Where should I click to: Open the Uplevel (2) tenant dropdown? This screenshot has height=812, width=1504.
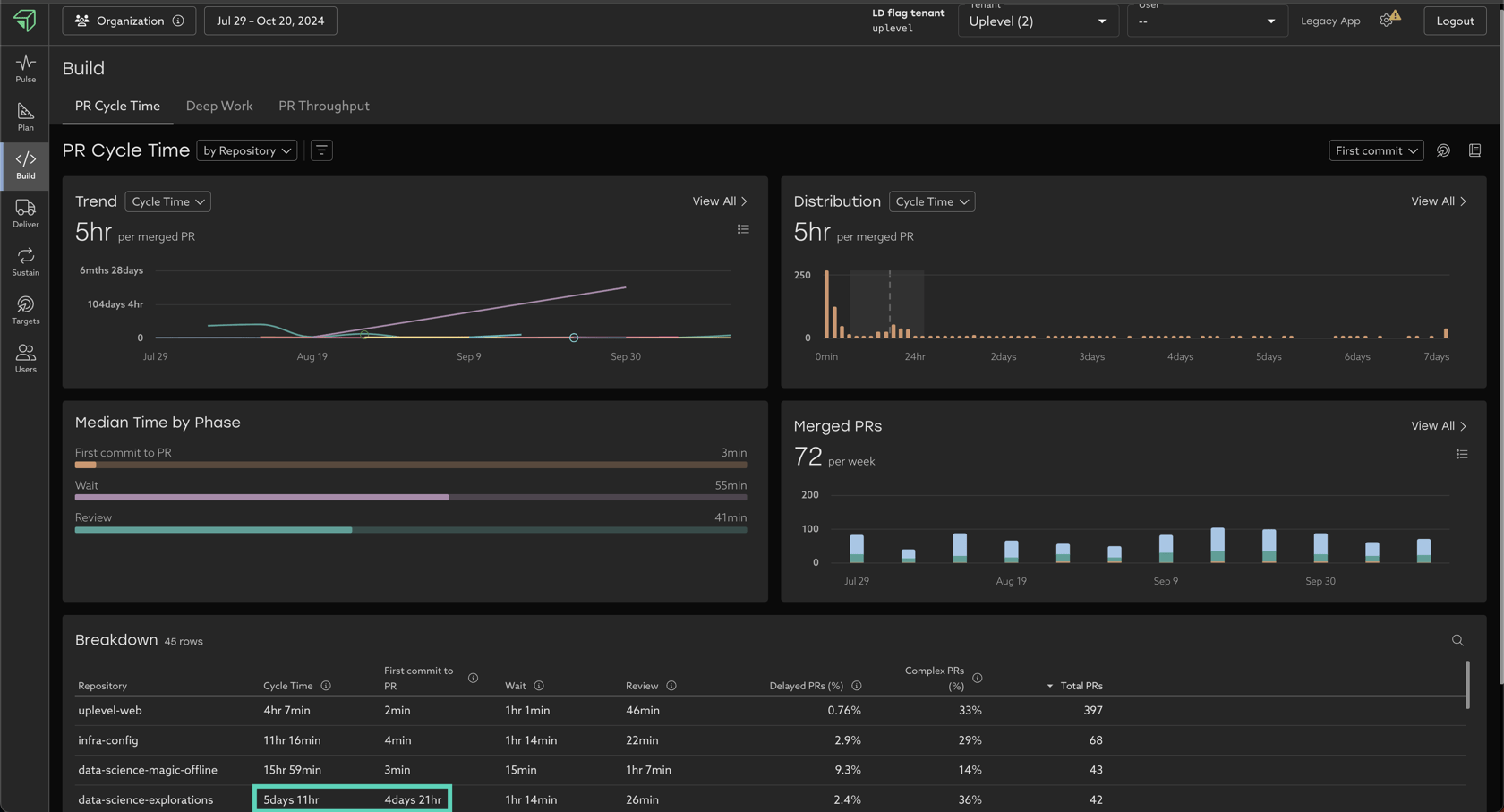(1038, 21)
